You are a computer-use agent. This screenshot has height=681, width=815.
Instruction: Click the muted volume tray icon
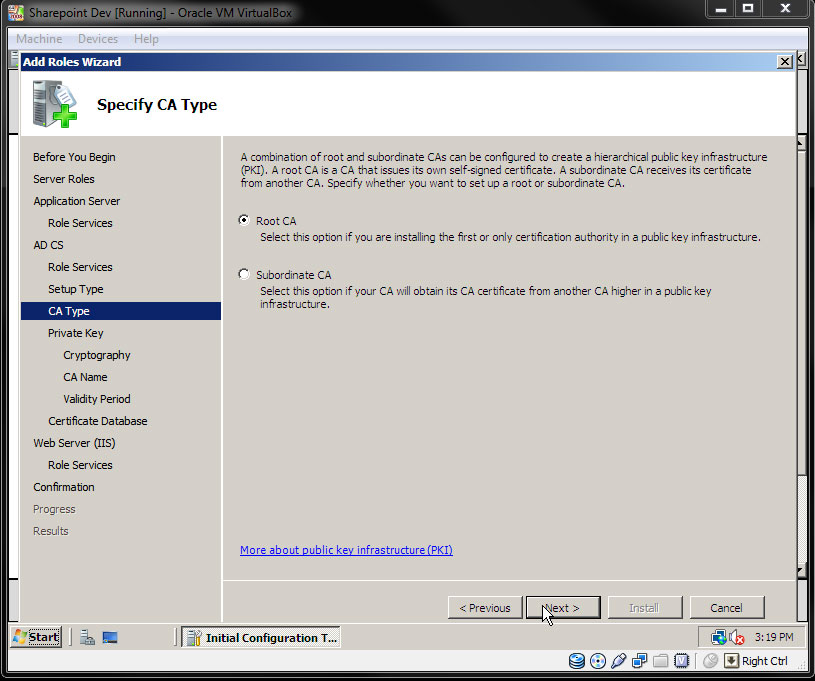point(737,637)
